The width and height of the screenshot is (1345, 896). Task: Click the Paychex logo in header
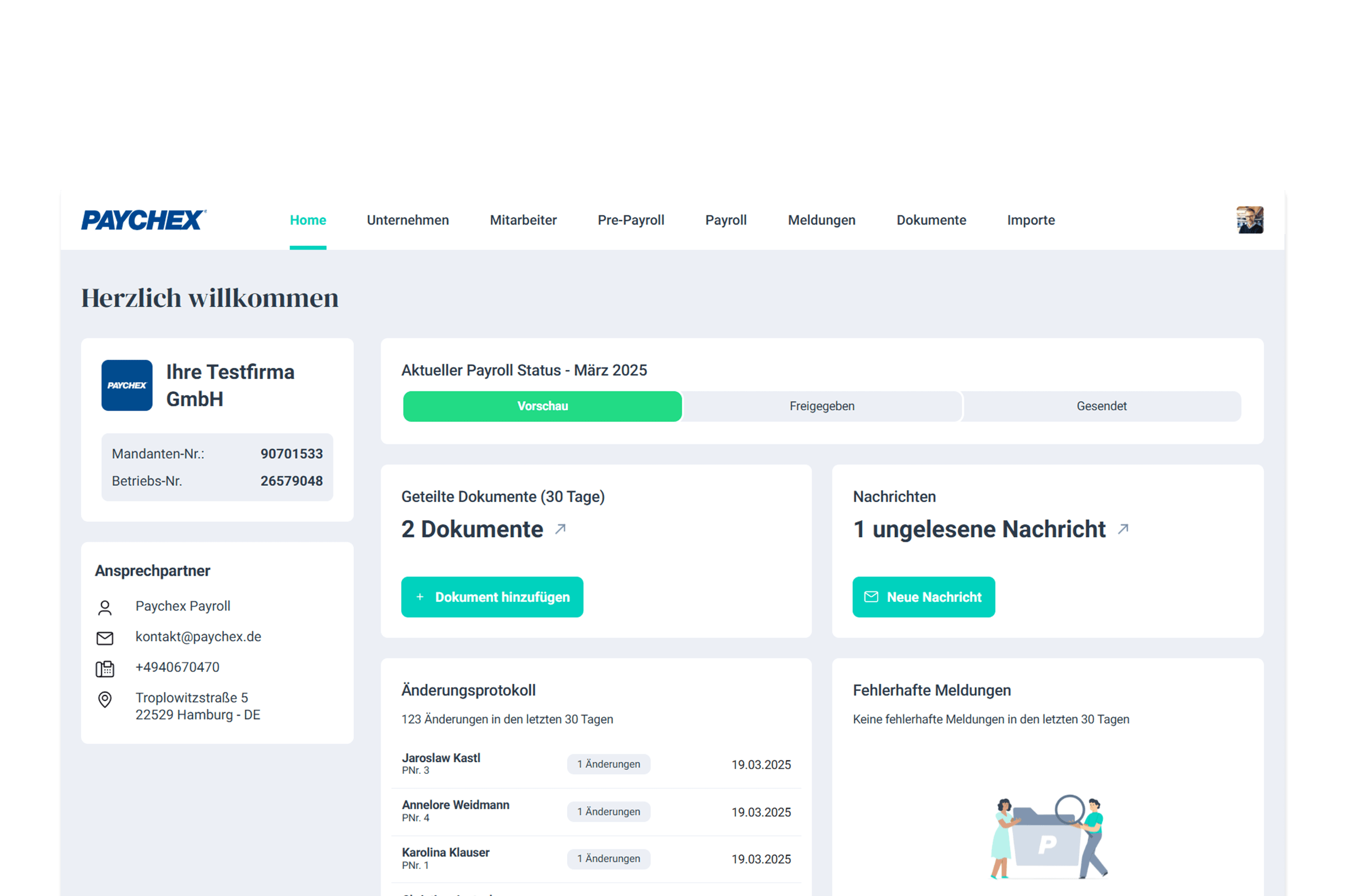point(143,220)
